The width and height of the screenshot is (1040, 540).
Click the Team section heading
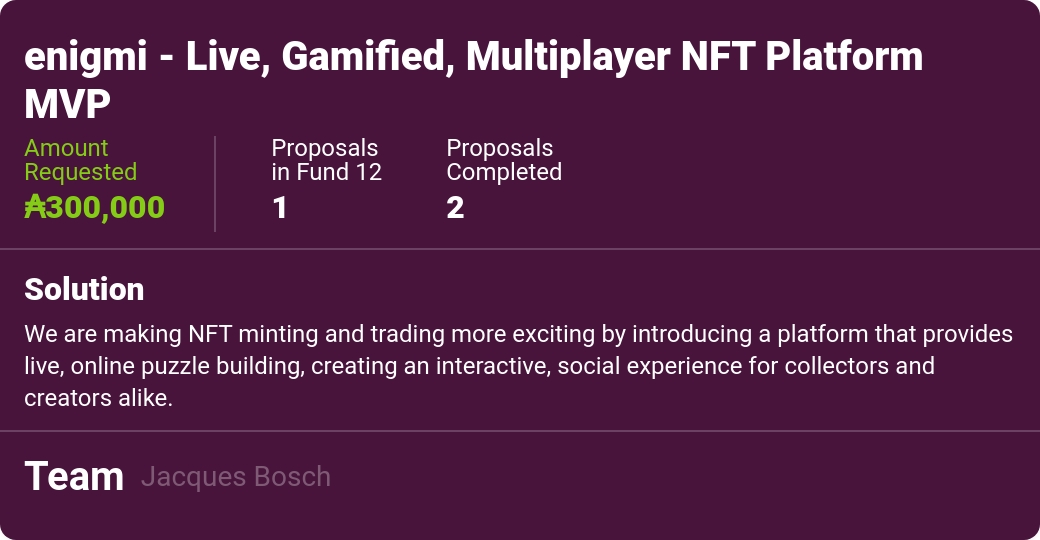pos(74,476)
